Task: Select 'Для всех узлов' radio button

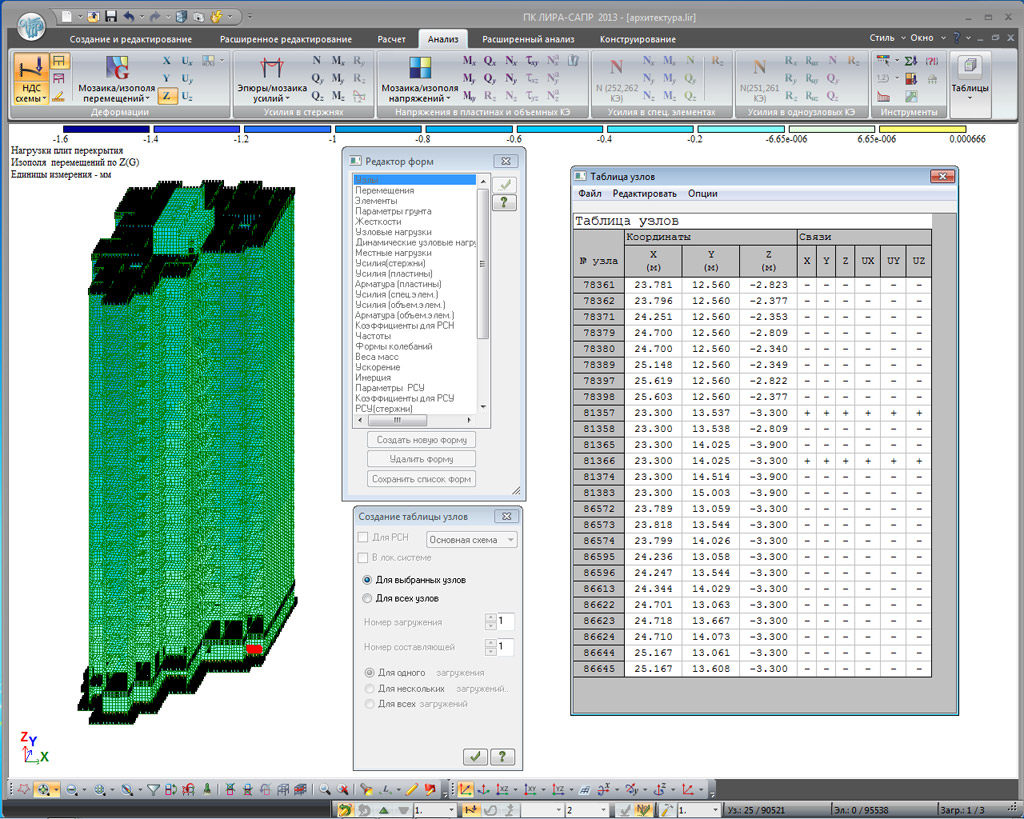Action: point(367,598)
